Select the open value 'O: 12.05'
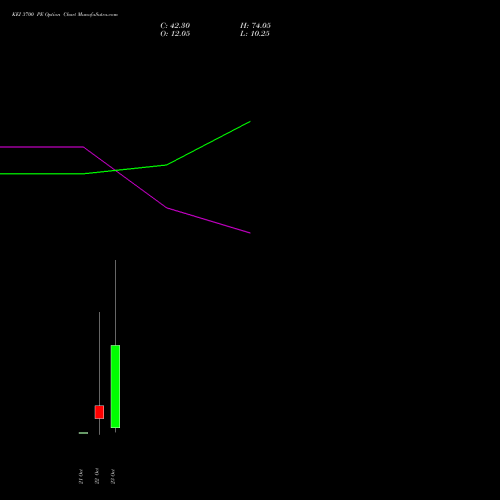500x500 pixels. click(175, 34)
